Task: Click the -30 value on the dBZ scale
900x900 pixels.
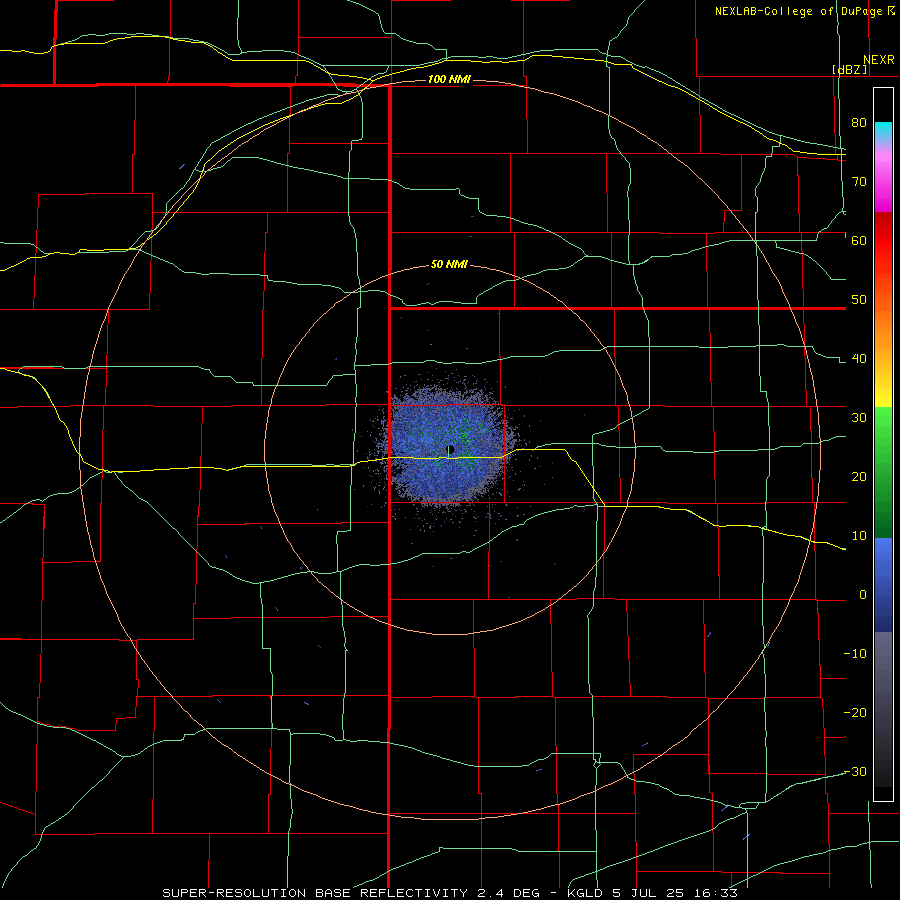Action: 855,772
